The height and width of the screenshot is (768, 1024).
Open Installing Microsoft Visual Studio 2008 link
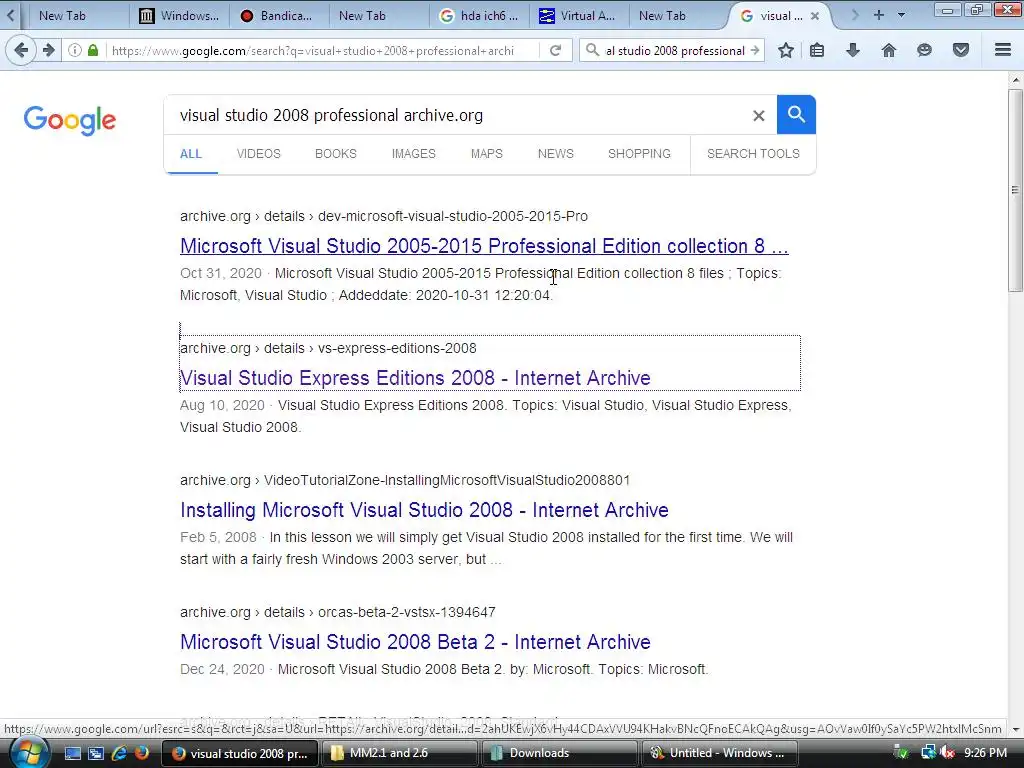point(424,510)
